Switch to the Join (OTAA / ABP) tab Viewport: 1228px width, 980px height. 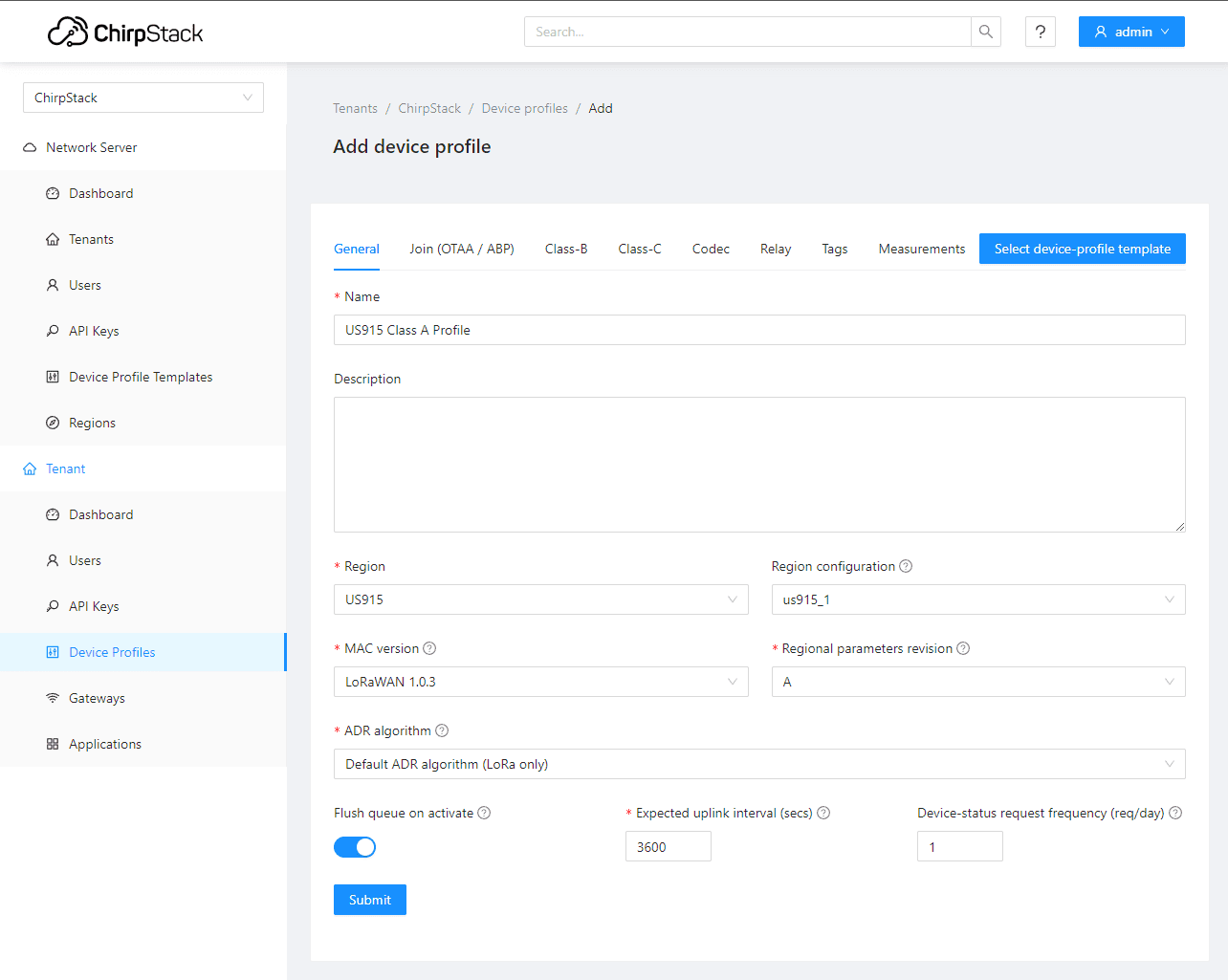[462, 249]
